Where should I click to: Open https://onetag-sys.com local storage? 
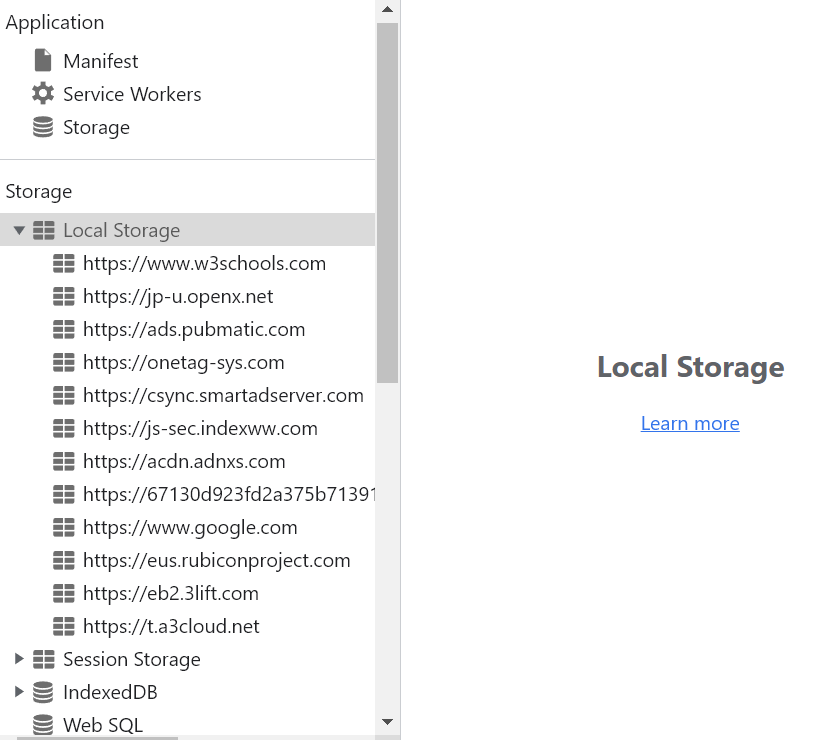click(184, 363)
